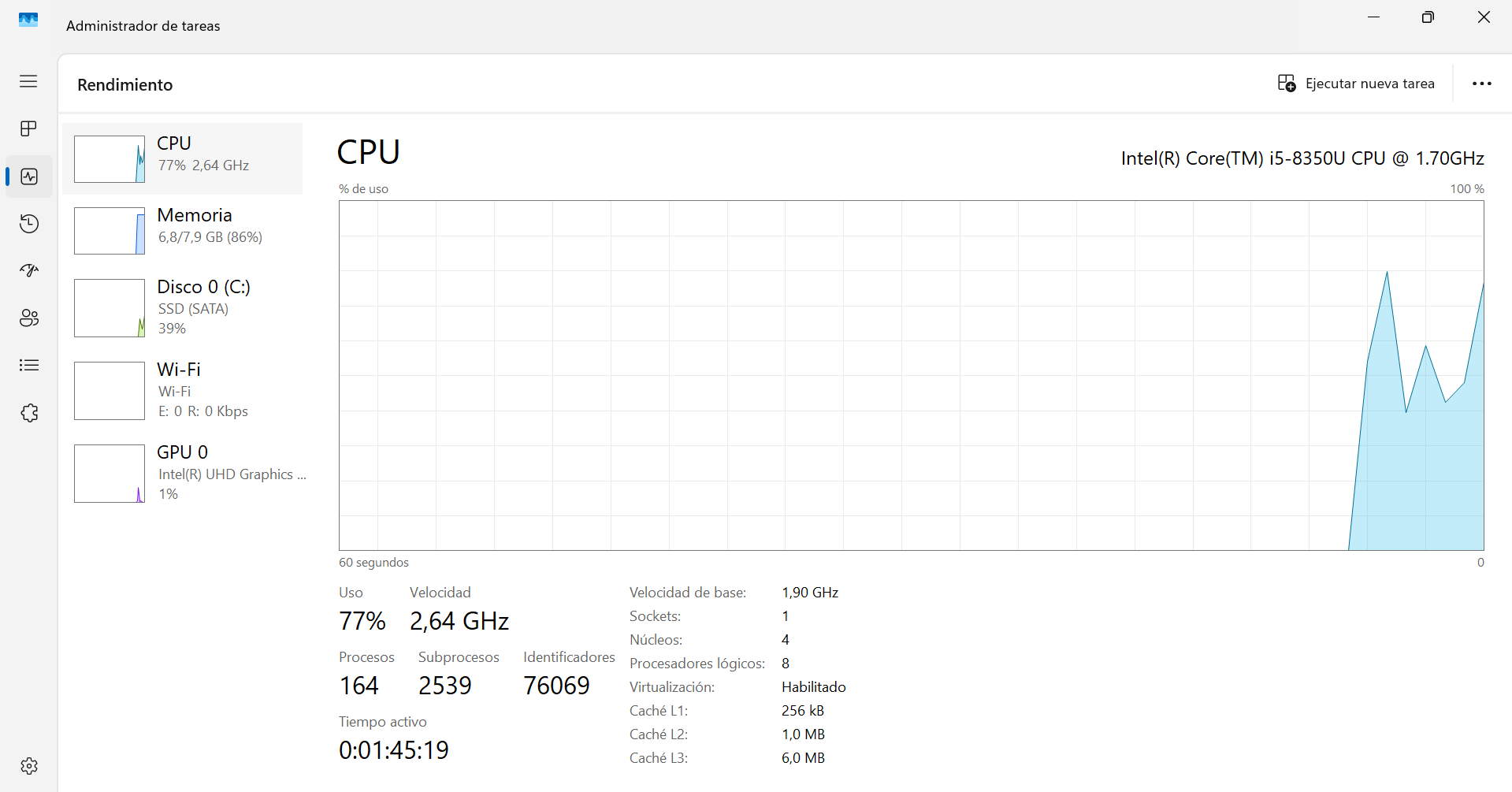
Task: Open the App history page icon
Action: pyautogui.click(x=29, y=224)
